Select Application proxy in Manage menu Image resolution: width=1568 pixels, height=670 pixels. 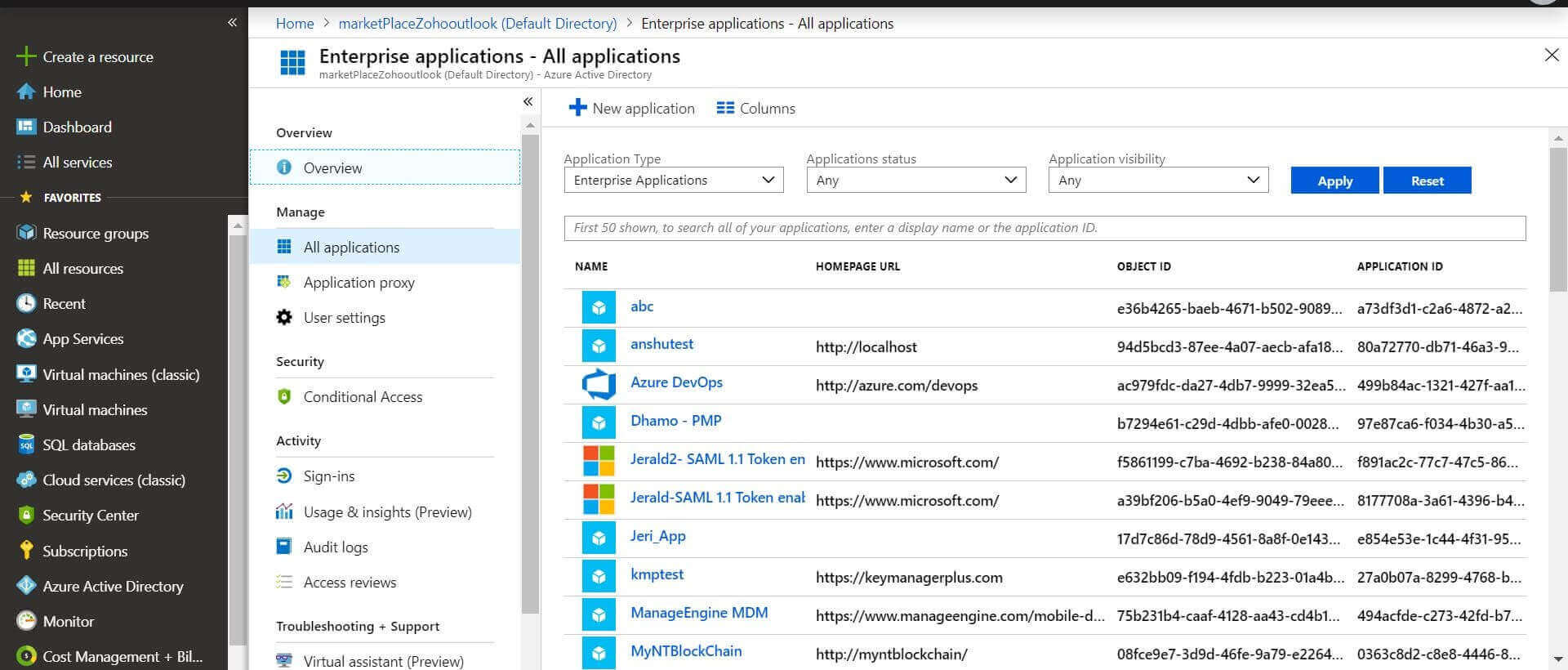[x=359, y=283]
